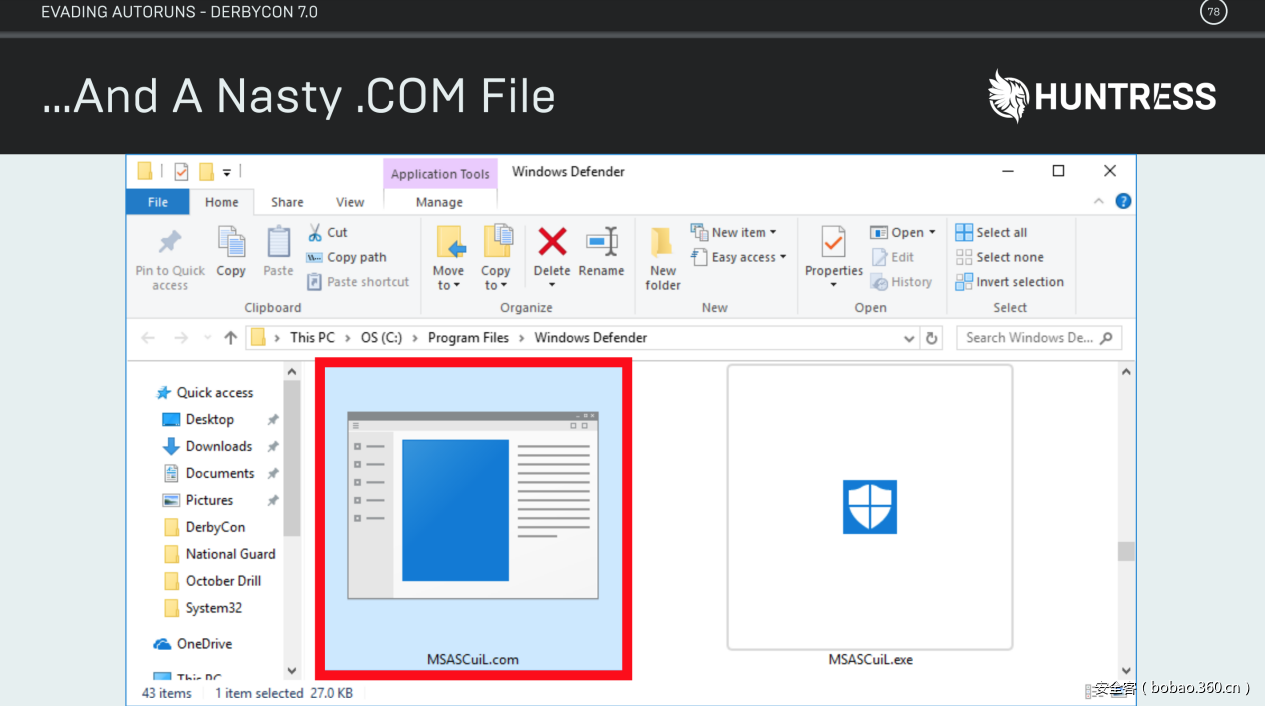
Task: Open the address bar history dropdown
Action: pyautogui.click(x=909, y=338)
